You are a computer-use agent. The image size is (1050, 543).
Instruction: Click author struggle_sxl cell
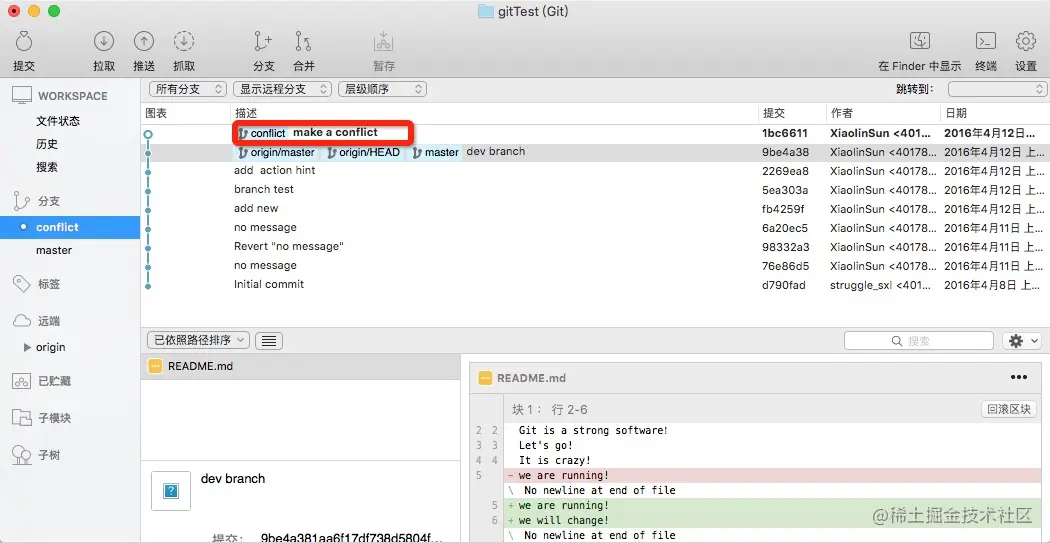pos(880,285)
